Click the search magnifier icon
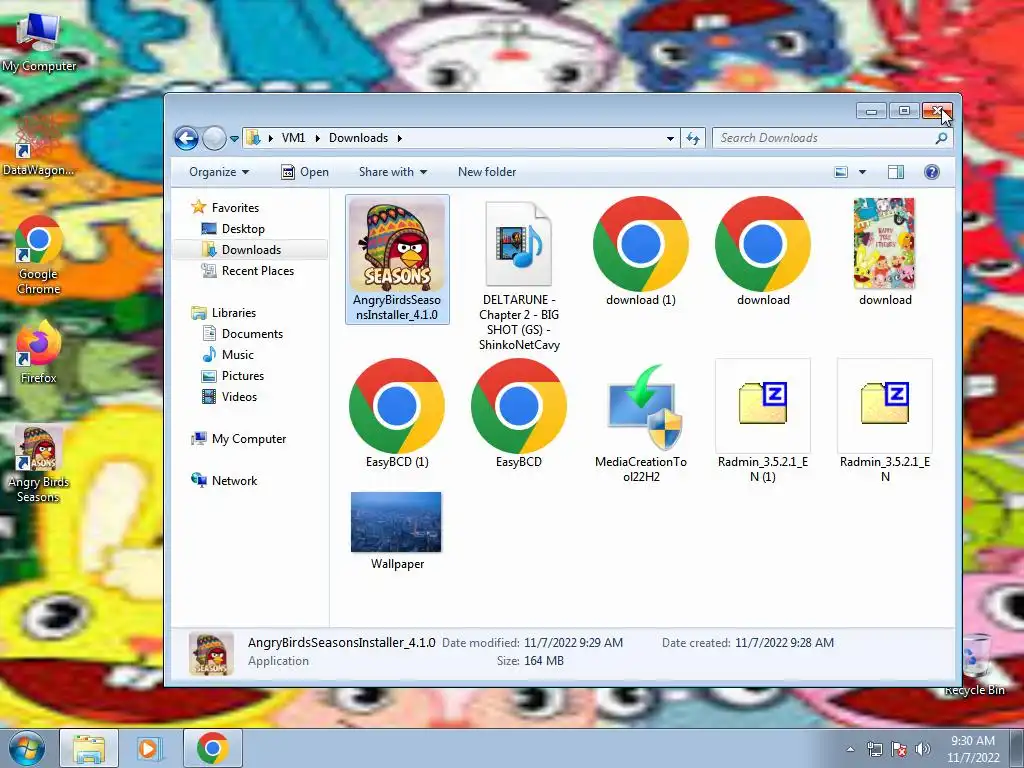 click(941, 138)
